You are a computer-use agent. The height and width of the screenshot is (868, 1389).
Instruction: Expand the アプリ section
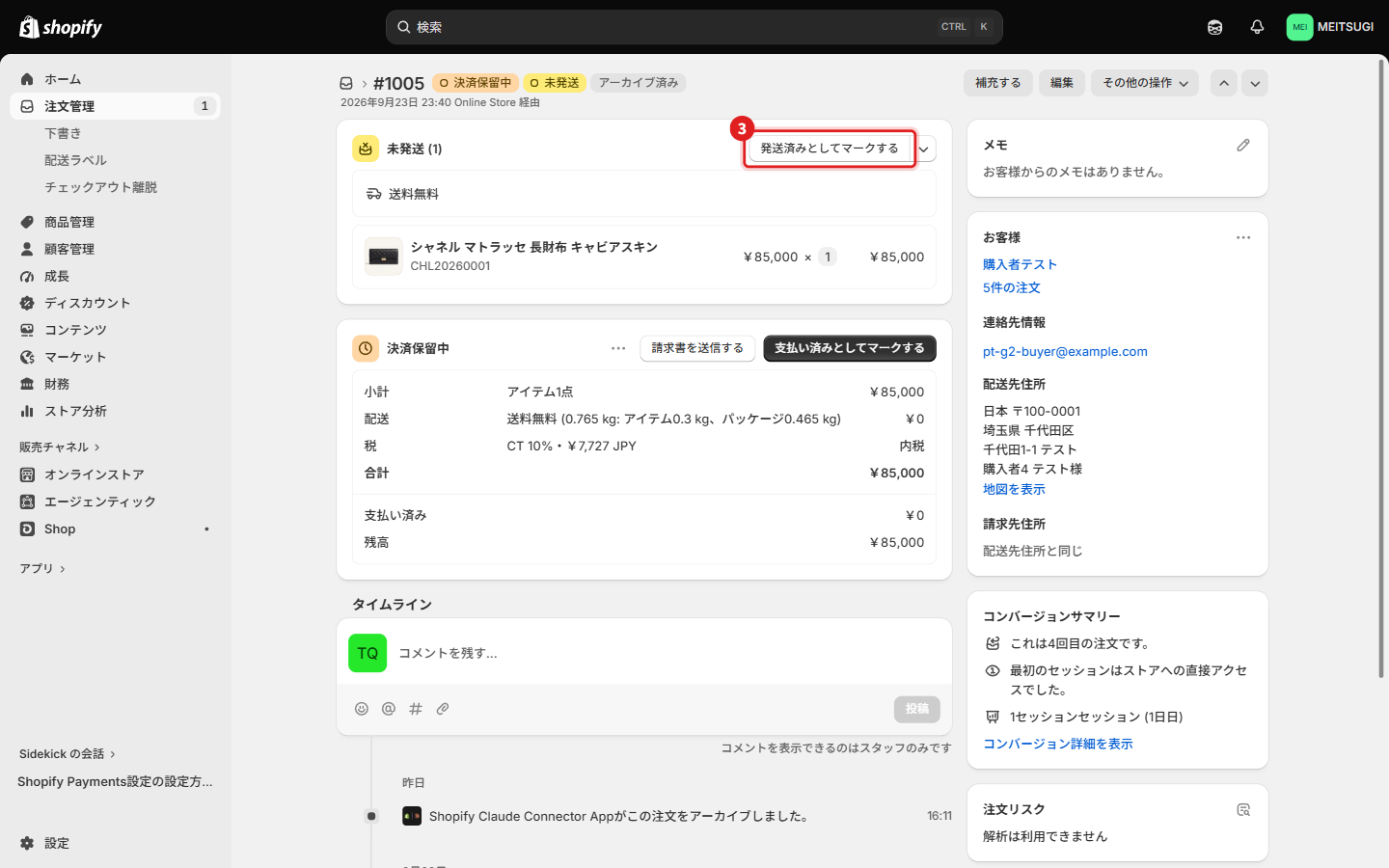[x=42, y=569]
